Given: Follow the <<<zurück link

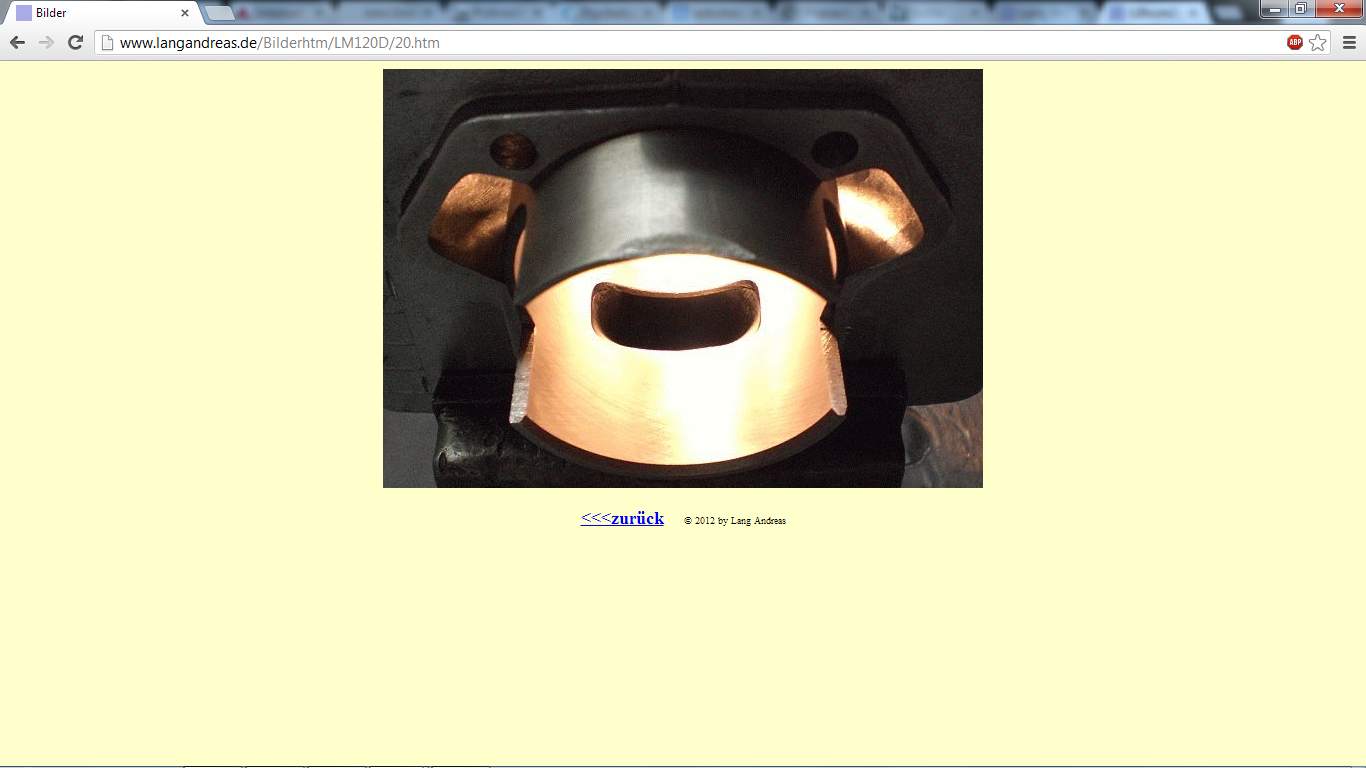Looking at the screenshot, I should tap(622, 518).
